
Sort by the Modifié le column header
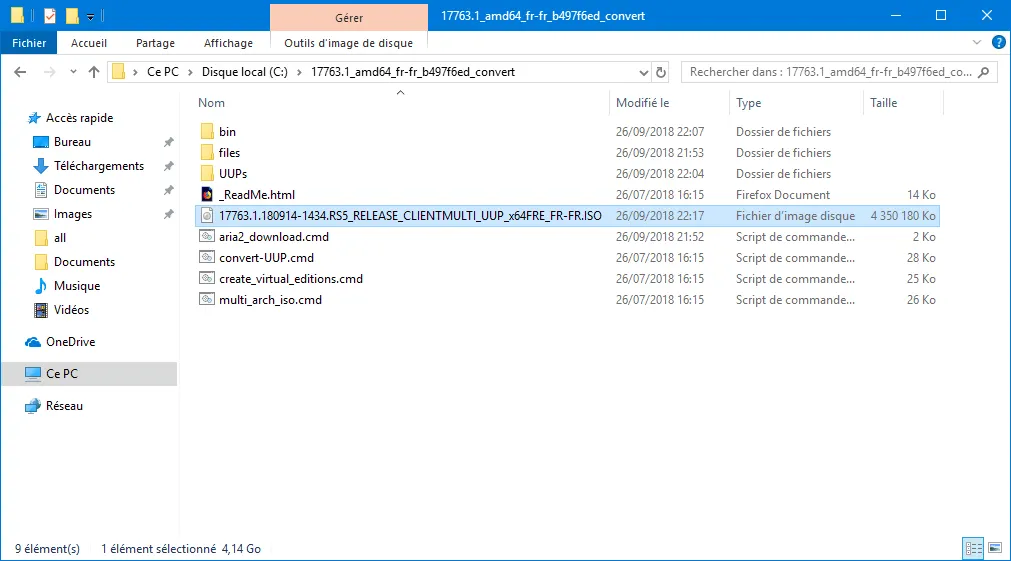pyautogui.click(x=642, y=103)
